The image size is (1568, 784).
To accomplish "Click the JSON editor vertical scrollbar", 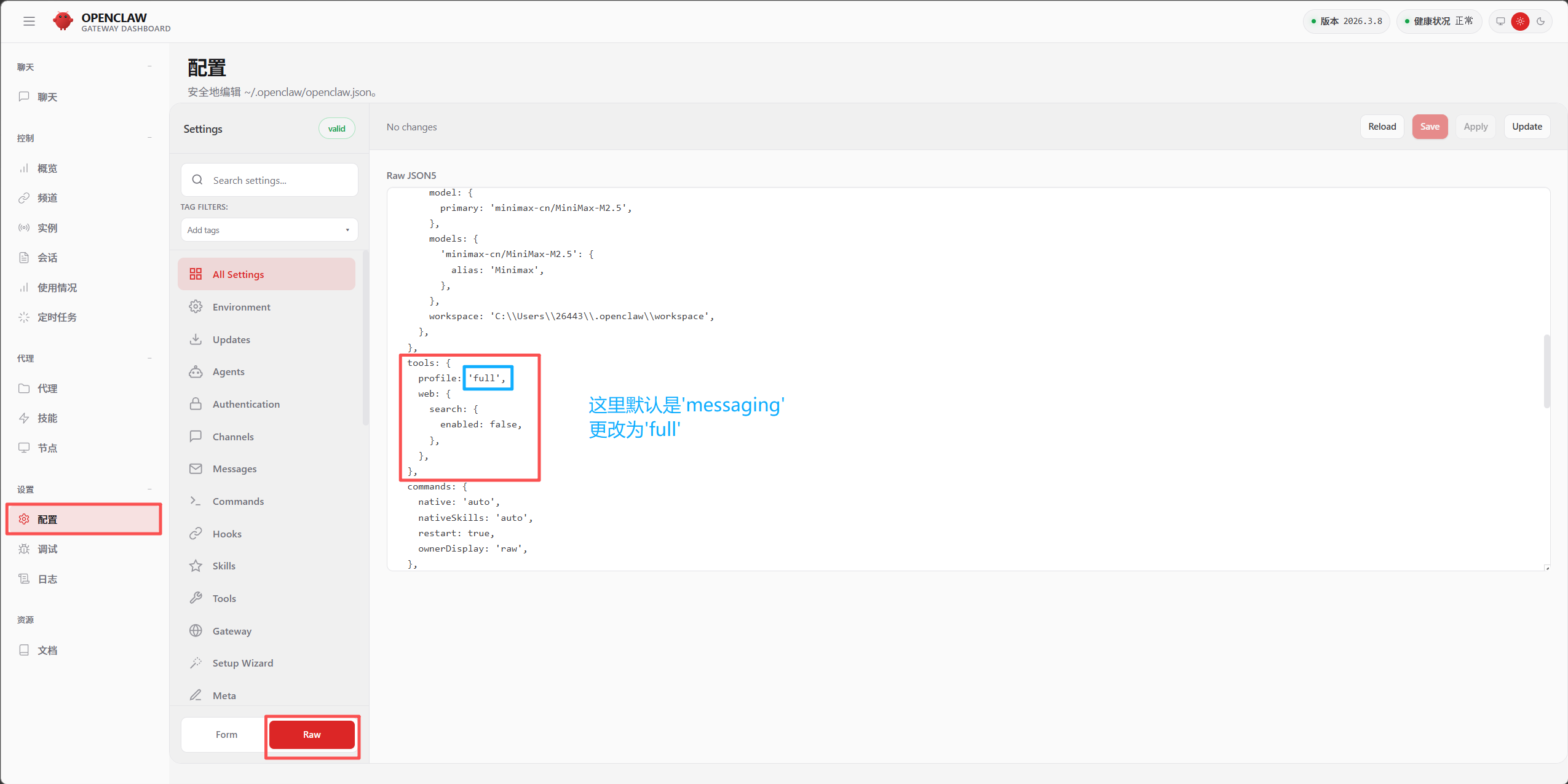I will click(1546, 371).
